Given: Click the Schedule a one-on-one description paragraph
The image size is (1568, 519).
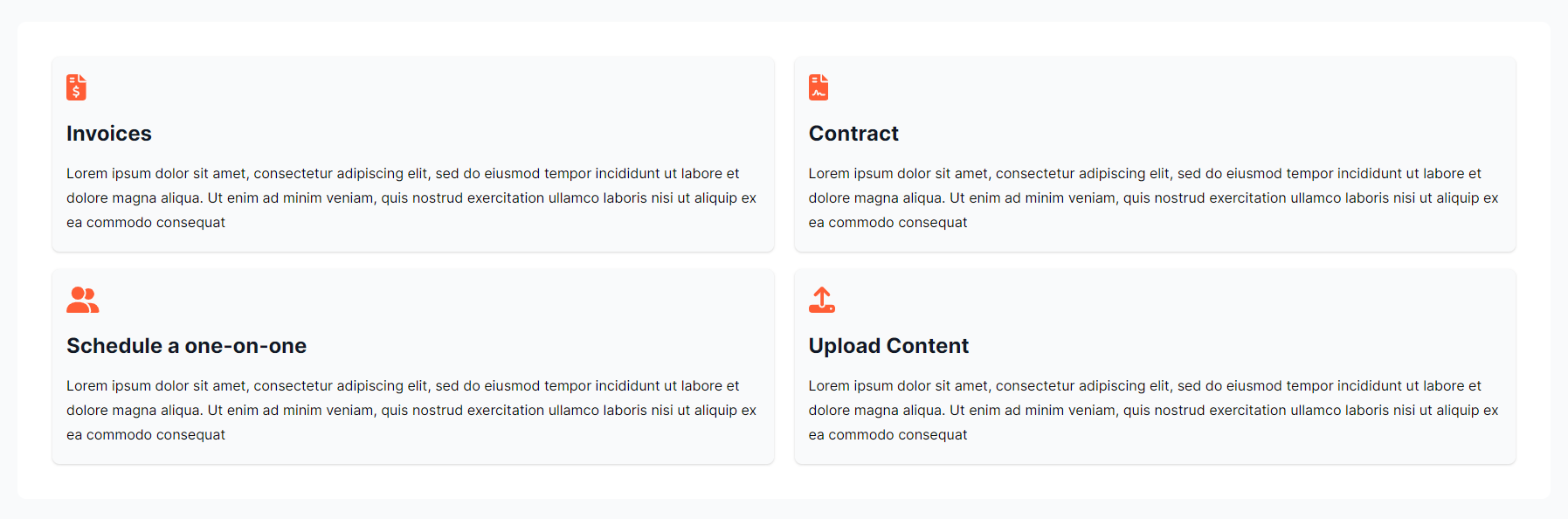Looking at the screenshot, I should pyautogui.click(x=411, y=411).
